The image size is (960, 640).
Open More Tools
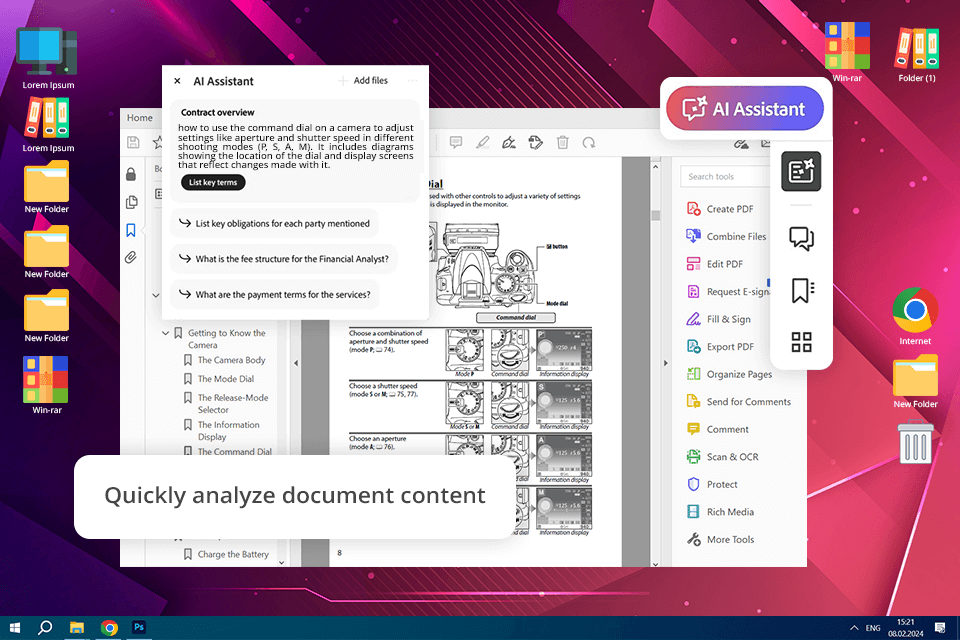point(721,540)
